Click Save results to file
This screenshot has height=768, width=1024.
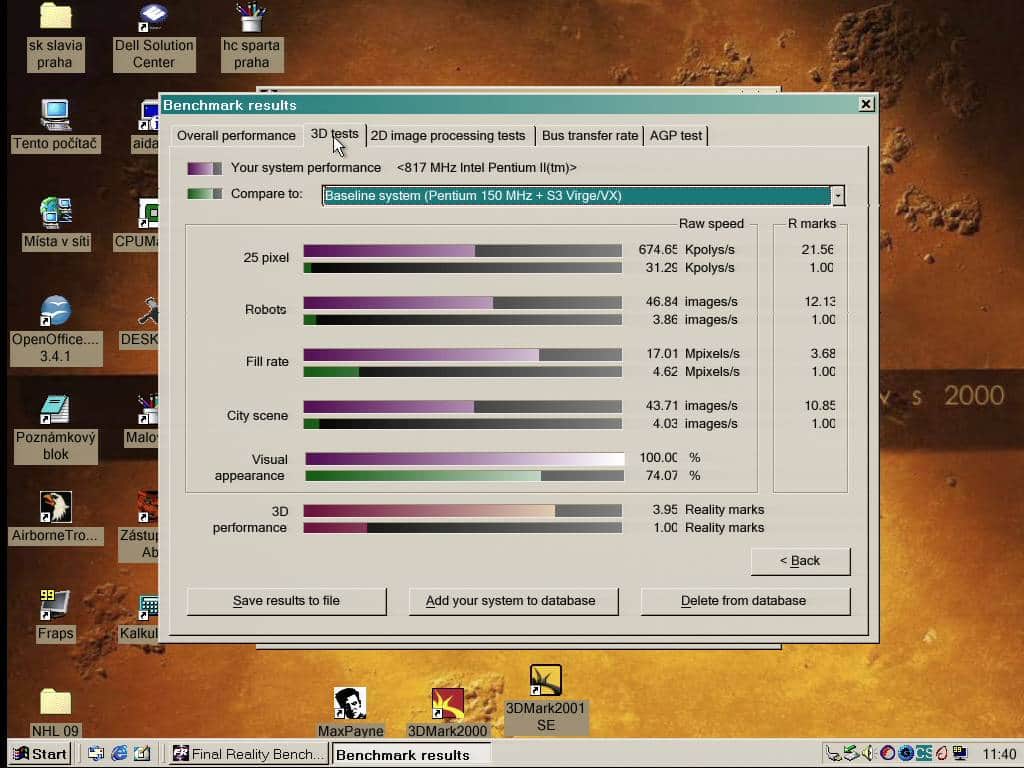tap(286, 601)
